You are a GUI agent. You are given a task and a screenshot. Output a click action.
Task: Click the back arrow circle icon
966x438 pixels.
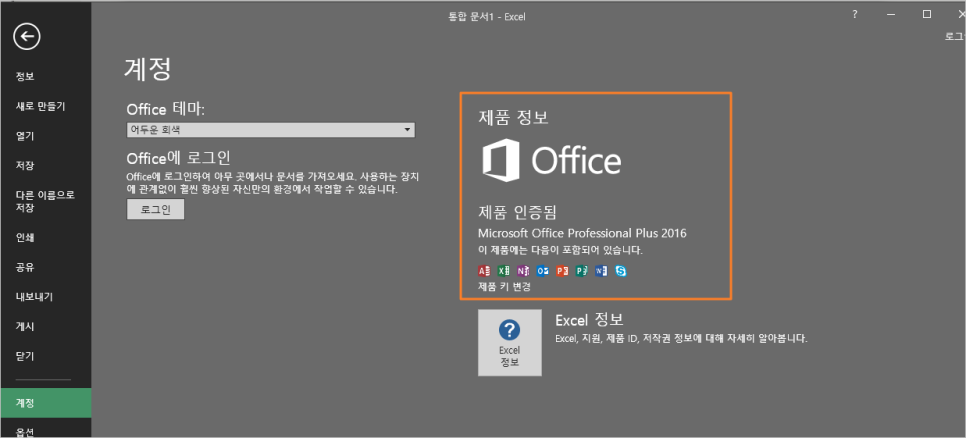pyautogui.click(x=26, y=37)
